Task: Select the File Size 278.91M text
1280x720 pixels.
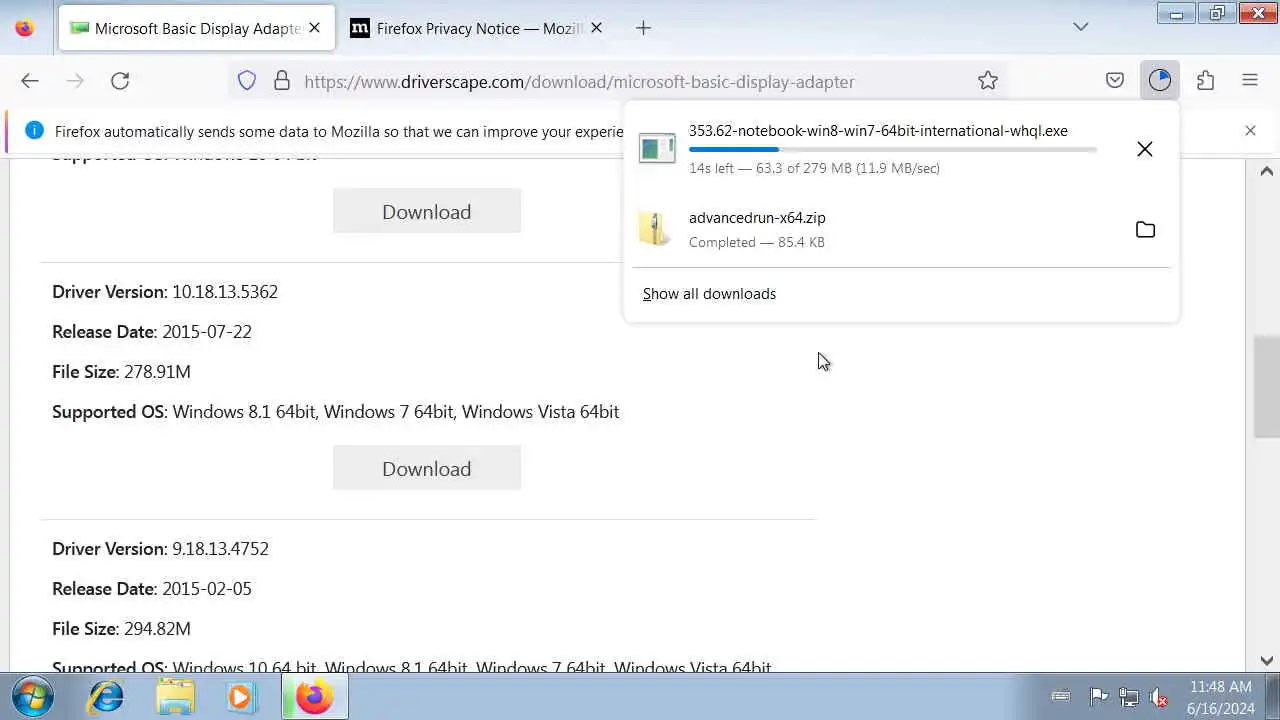Action: (x=121, y=372)
